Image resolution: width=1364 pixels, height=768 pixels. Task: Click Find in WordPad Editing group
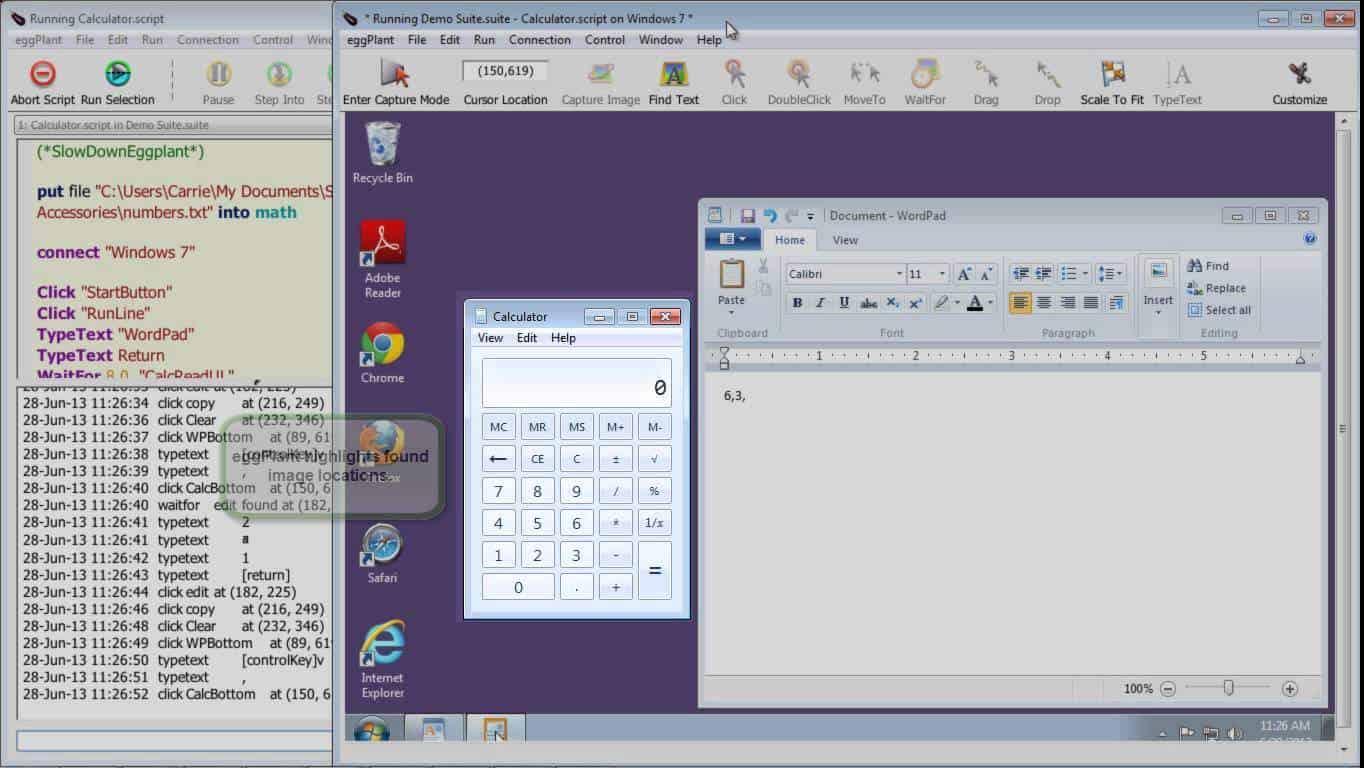(x=1208, y=266)
